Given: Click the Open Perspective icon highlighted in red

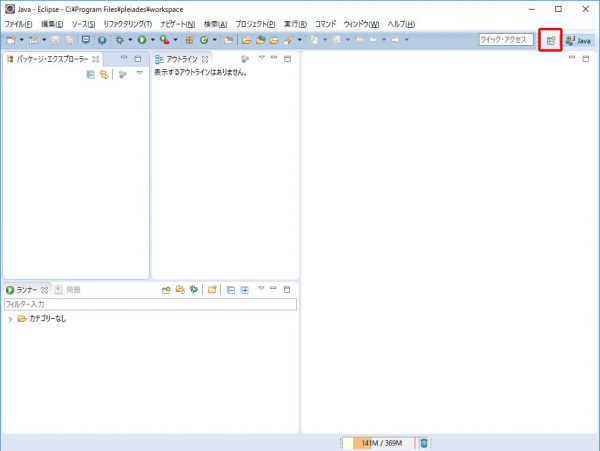Looking at the screenshot, I should click(x=550, y=40).
